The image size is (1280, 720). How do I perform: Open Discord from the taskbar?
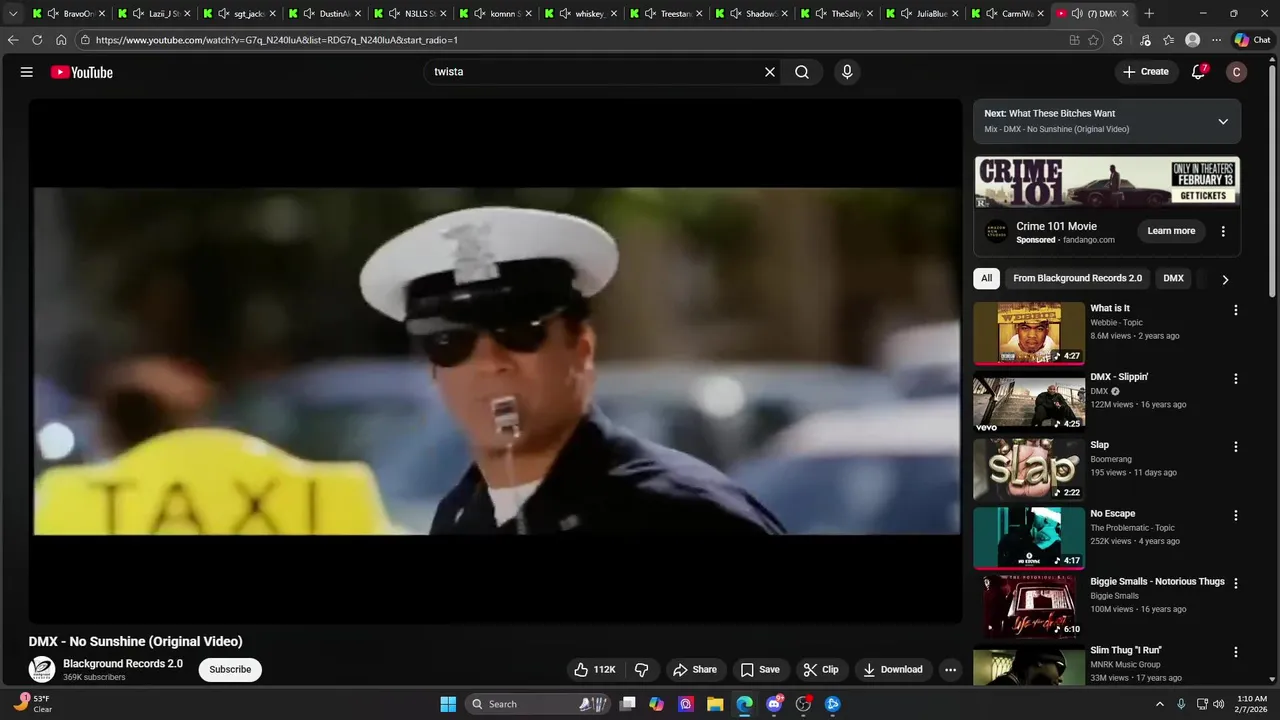(774, 704)
